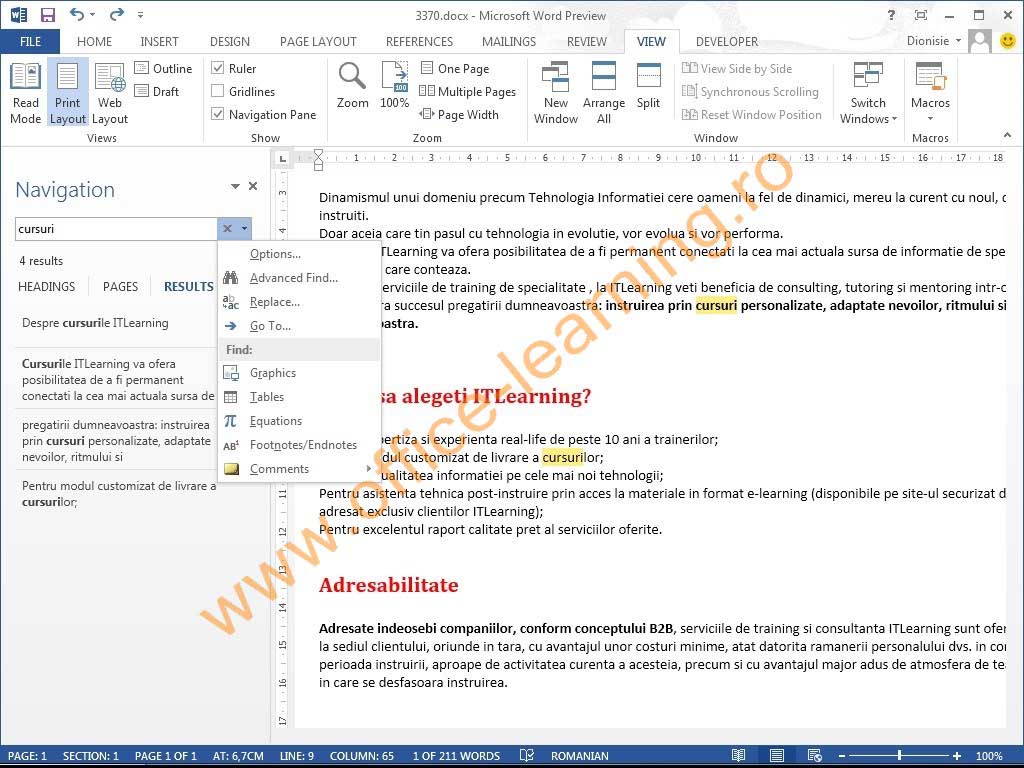Click the ROMANIAN language indicator
Image resolution: width=1024 pixels, height=768 pixels.
(x=579, y=756)
